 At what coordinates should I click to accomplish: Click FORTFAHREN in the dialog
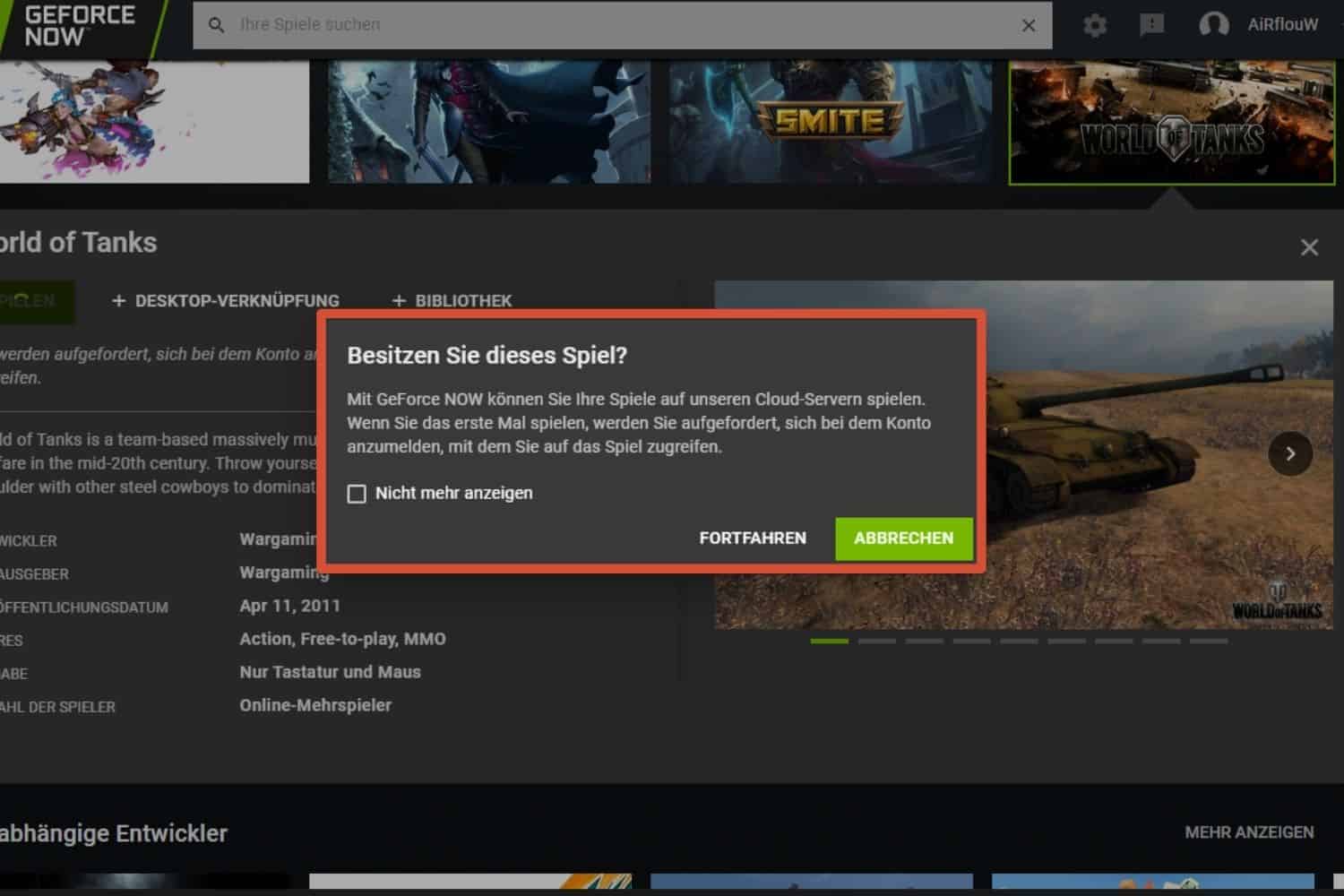coord(753,538)
